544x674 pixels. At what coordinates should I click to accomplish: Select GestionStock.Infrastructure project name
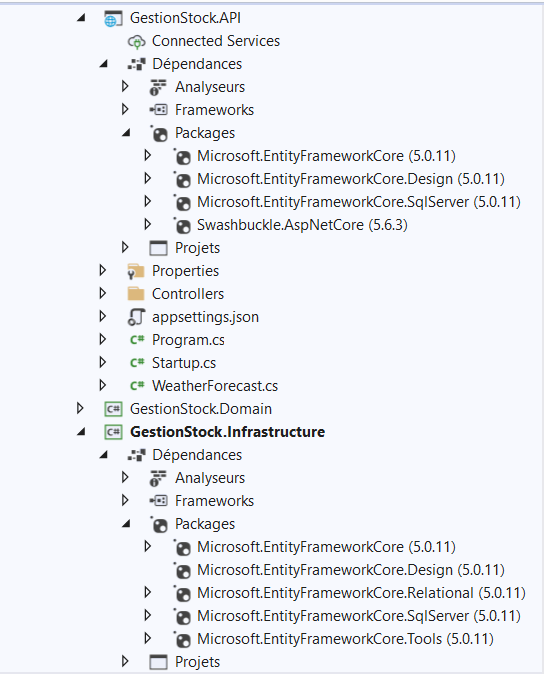point(227,432)
